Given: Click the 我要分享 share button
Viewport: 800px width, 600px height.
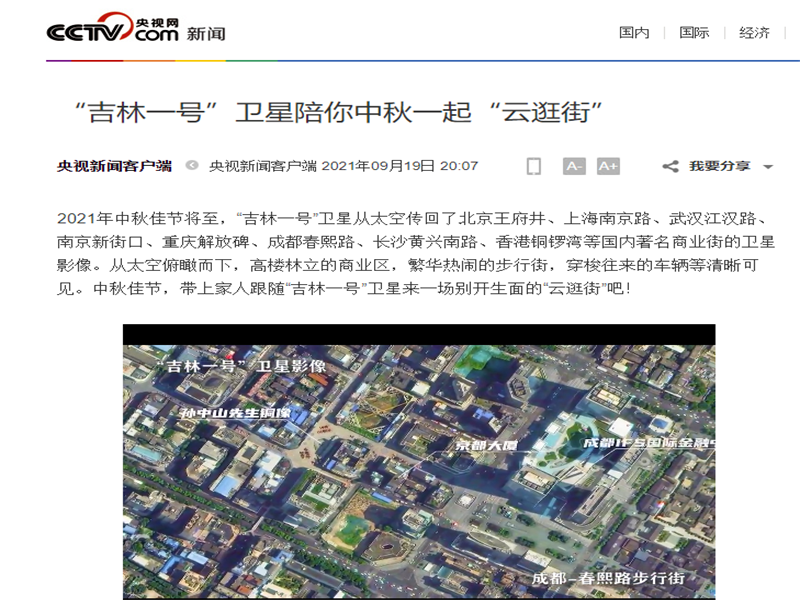Looking at the screenshot, I should point(719,166).
